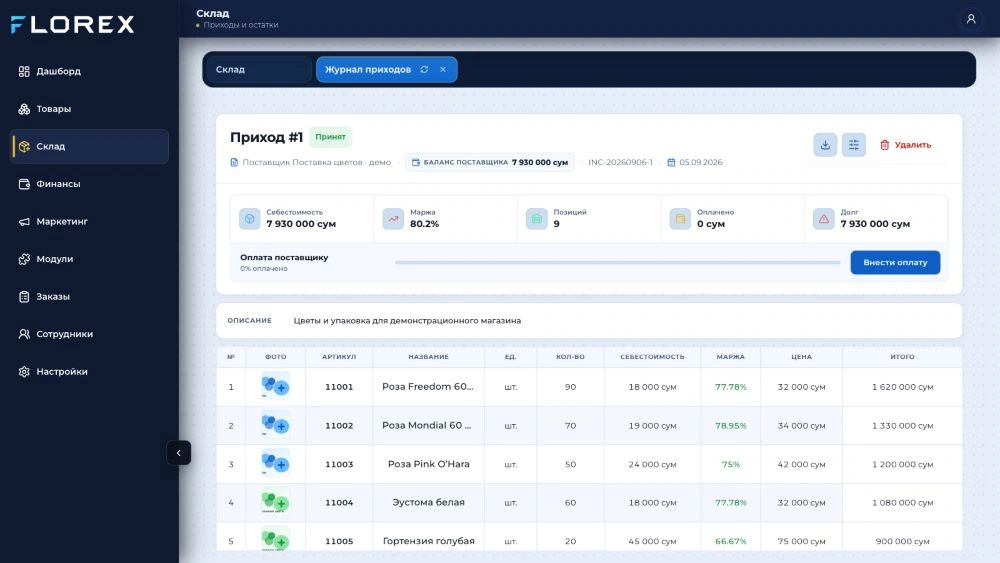Click the Маржа column header
This screenshot has width=1000, height=563.
click(x=730, y=357)
